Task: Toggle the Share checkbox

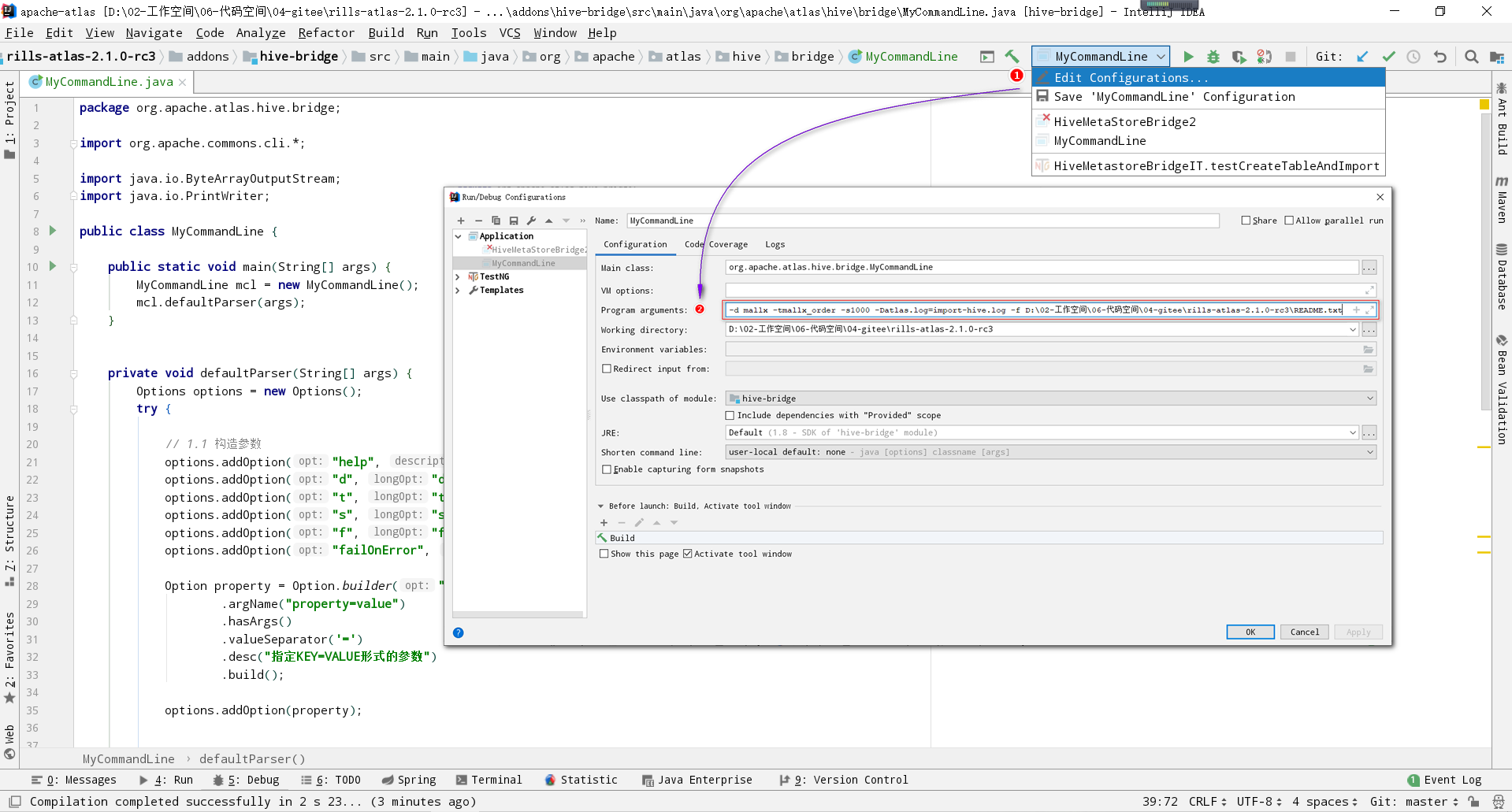Action: click(1246, 221)
